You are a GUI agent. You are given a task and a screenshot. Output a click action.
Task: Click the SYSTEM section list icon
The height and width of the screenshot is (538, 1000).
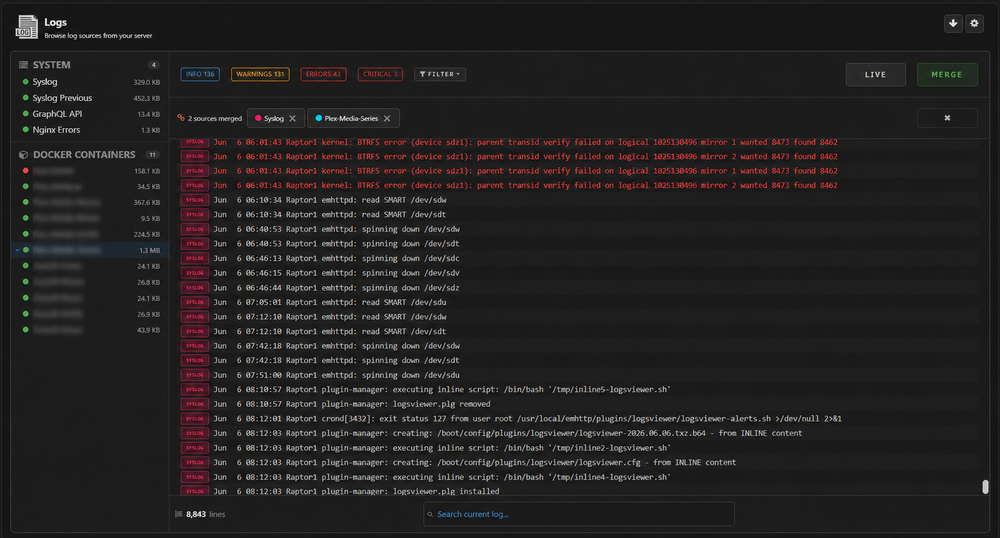[x=24, y=65]
